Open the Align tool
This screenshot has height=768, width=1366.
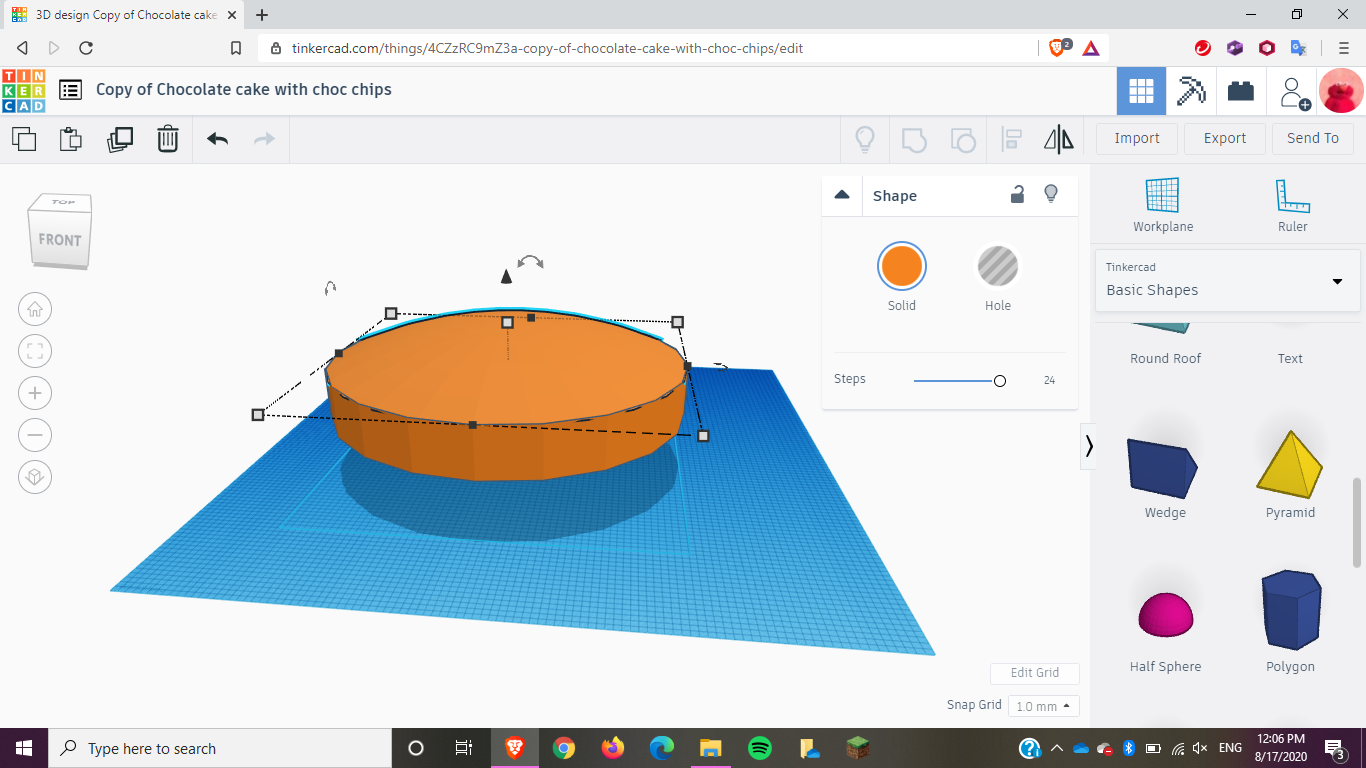pos(1012,139)
